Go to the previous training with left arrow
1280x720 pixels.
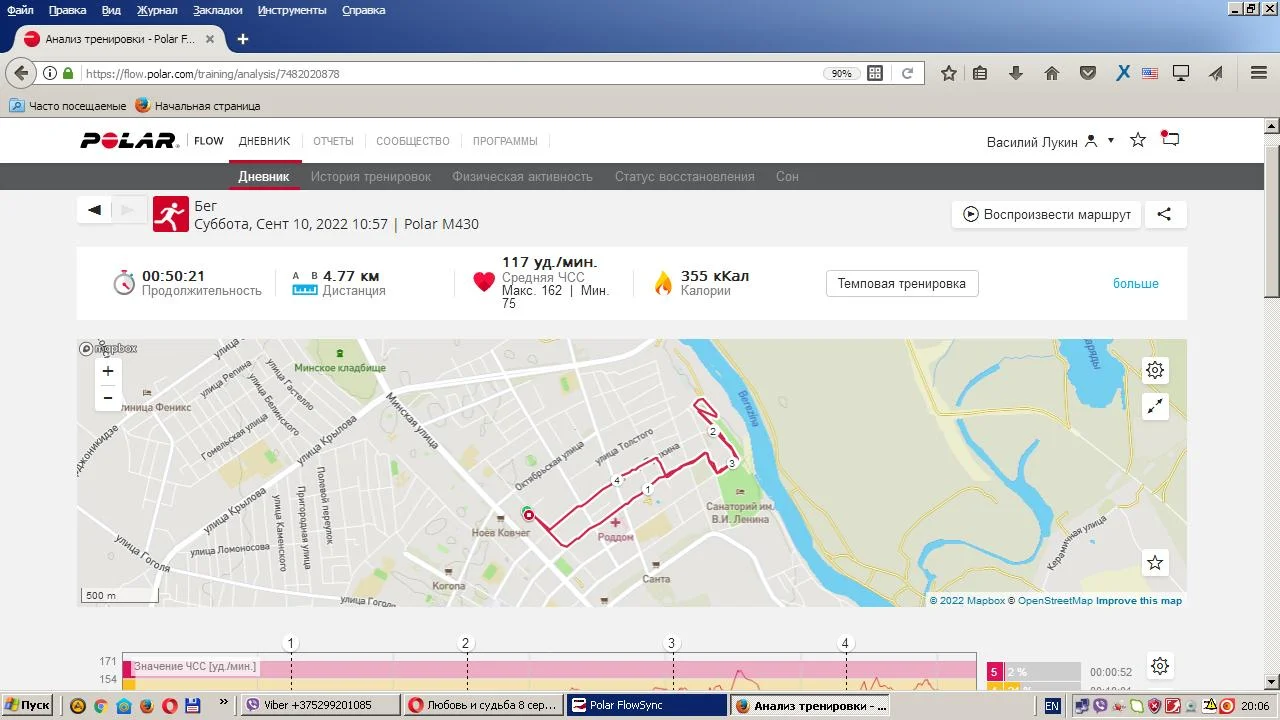point(95,210)
